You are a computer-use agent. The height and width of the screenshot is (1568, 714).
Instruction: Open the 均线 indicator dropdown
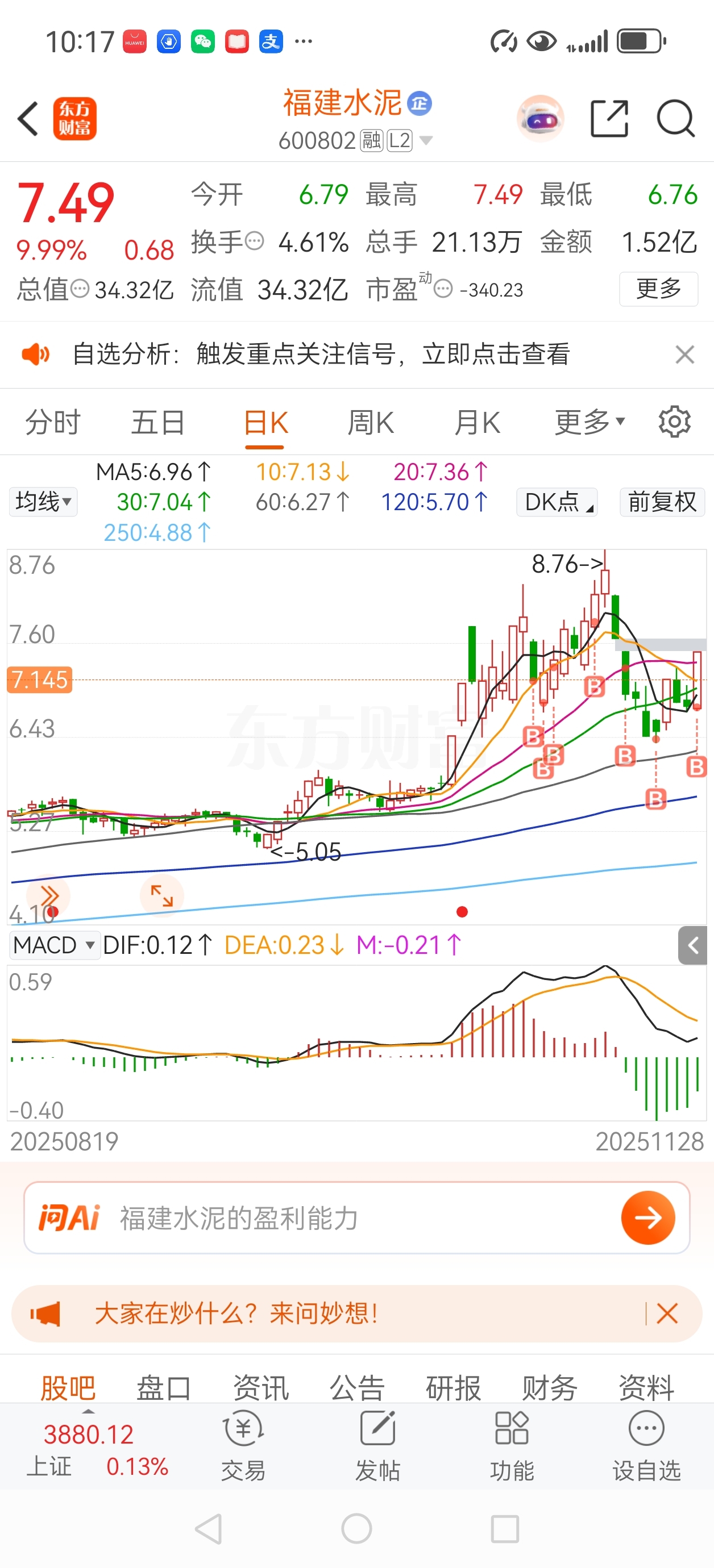pos(43,502)
